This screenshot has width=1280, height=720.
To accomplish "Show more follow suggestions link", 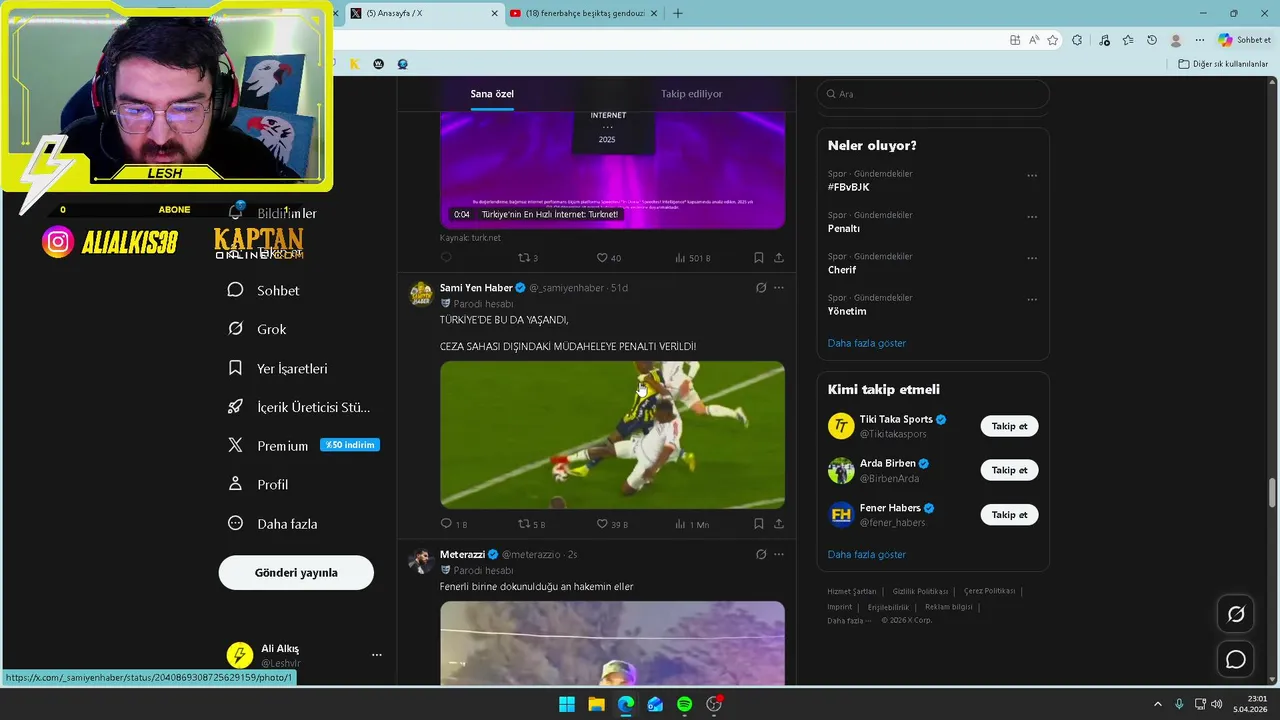I will coord(866,554).
